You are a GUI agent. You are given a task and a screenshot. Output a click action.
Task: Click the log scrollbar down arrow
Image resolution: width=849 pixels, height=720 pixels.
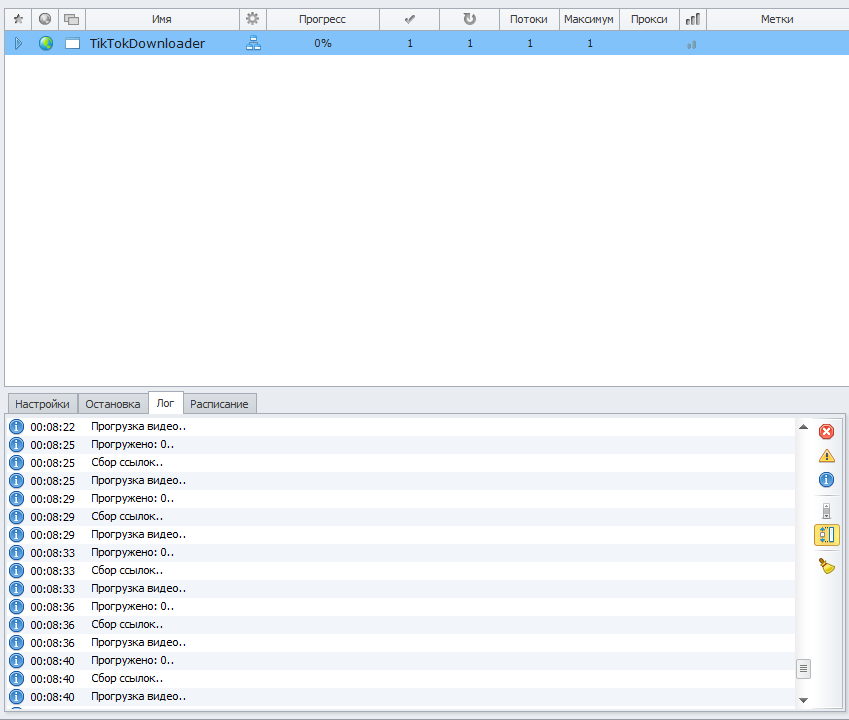click(804, 700)
